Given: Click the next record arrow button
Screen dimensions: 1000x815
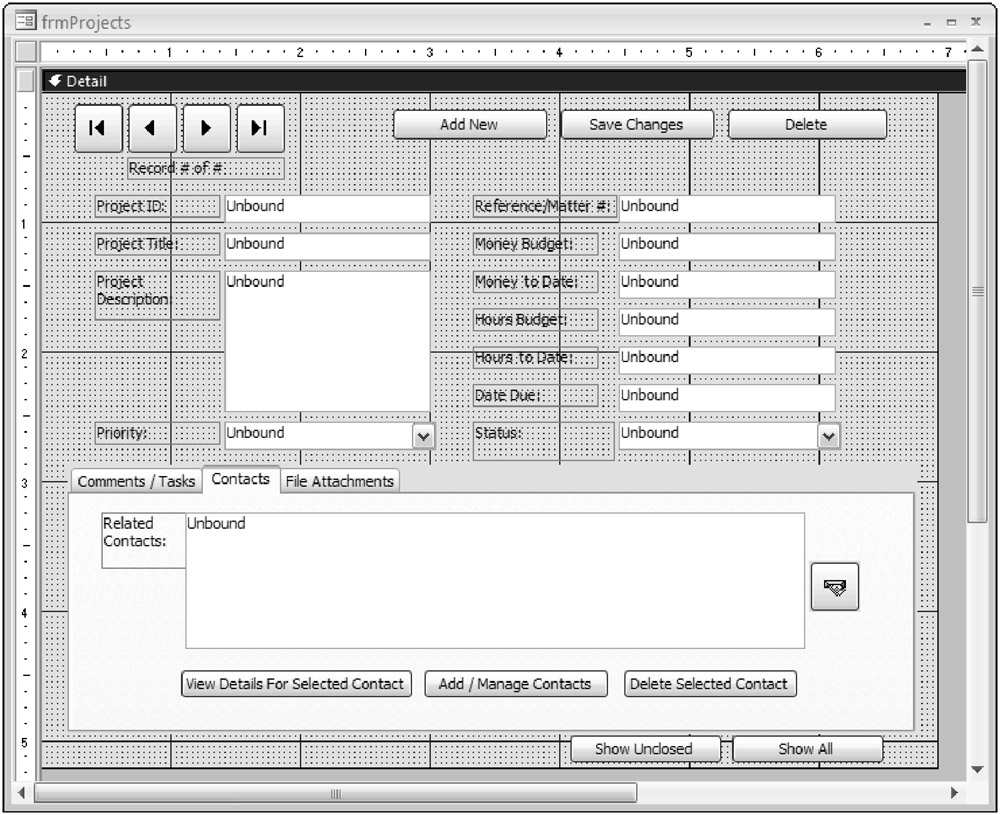Looking at the screenshot, I should (206, 128).
